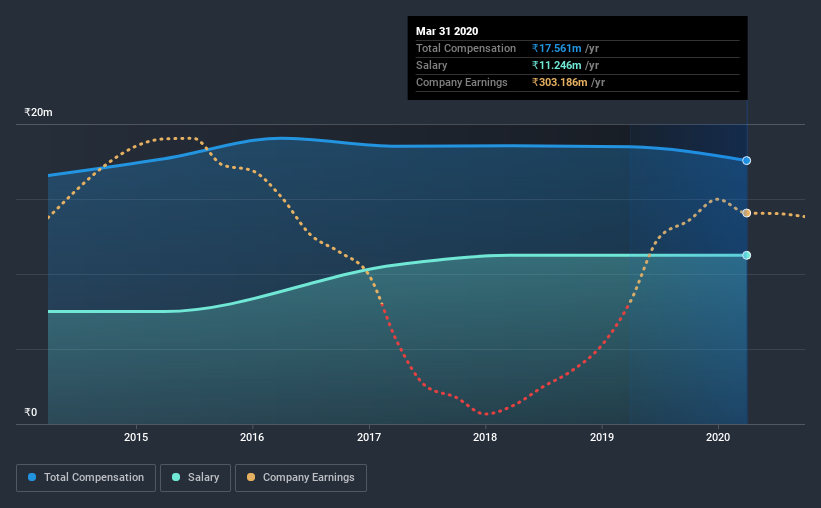
Task: Select the 2019 x-axis label
Action: [602, 437]
